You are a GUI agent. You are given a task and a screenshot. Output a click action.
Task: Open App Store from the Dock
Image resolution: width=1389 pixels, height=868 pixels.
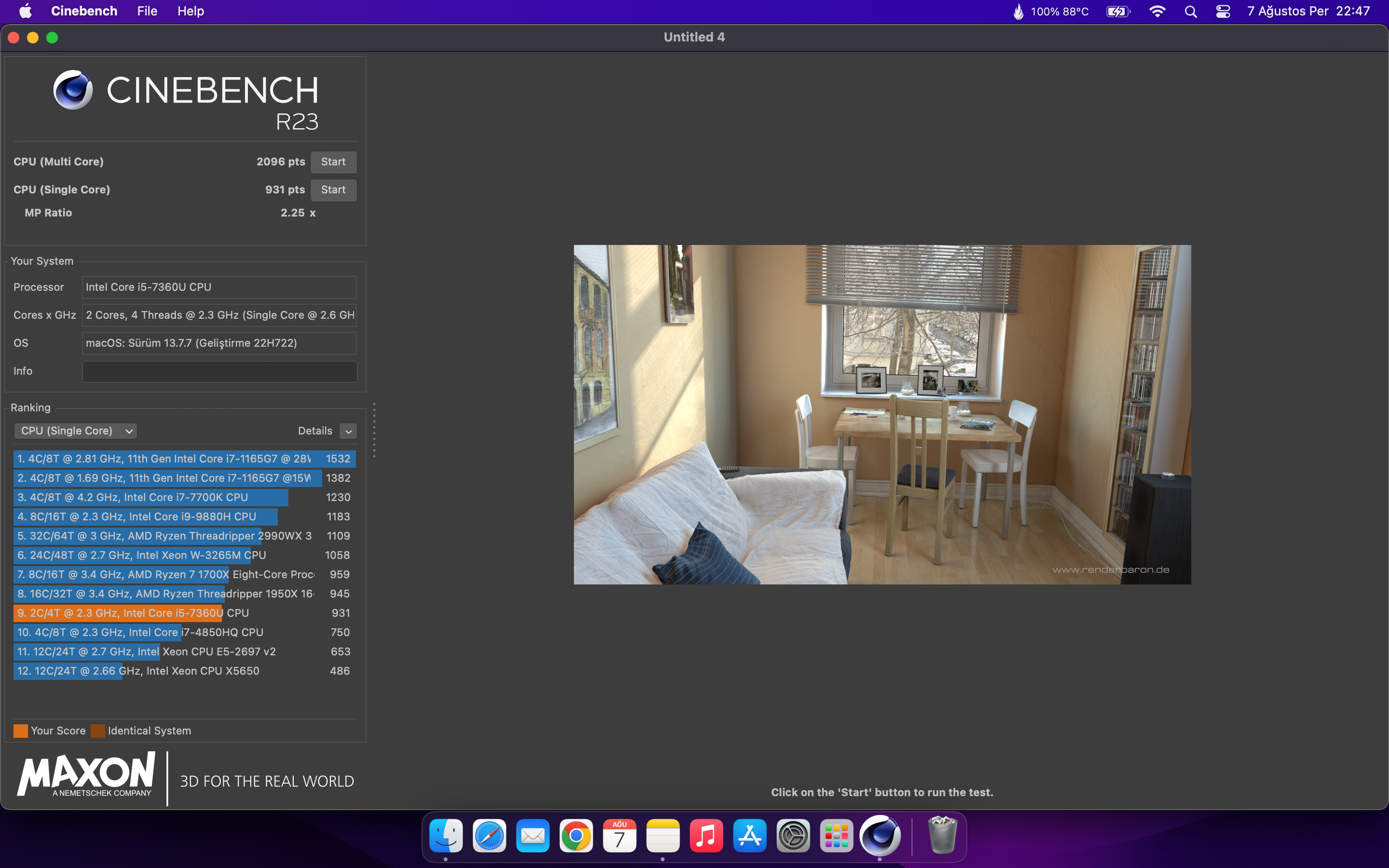[749, 836]
